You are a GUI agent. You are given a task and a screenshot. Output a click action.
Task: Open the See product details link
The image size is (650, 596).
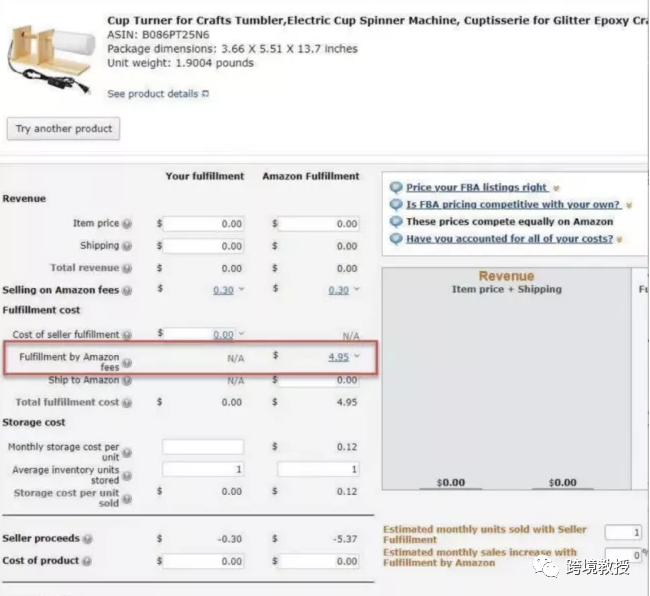coord(153,94)
